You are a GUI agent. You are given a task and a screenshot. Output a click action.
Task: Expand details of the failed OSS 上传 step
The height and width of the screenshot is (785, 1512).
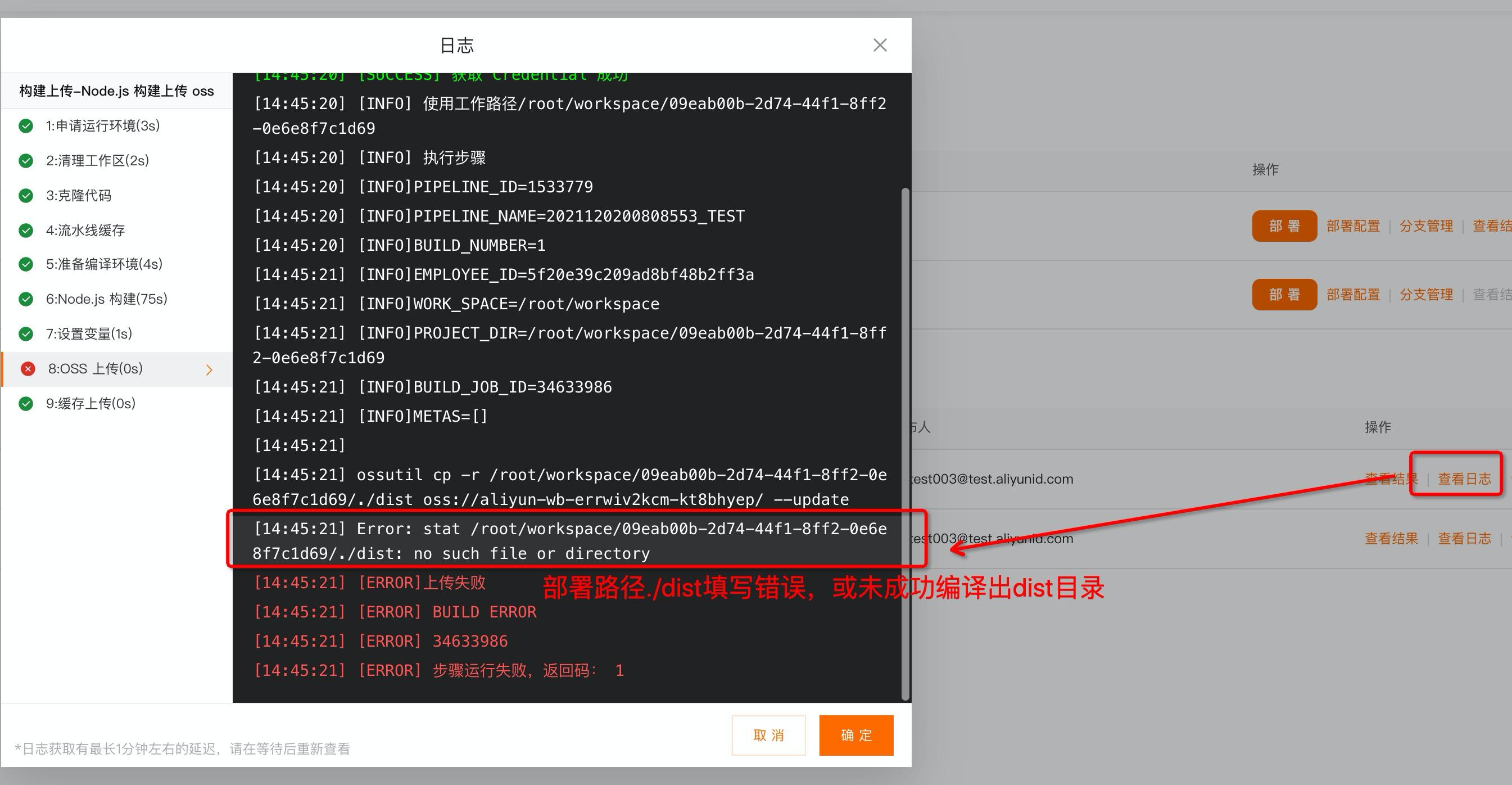(x=210, y=369)
